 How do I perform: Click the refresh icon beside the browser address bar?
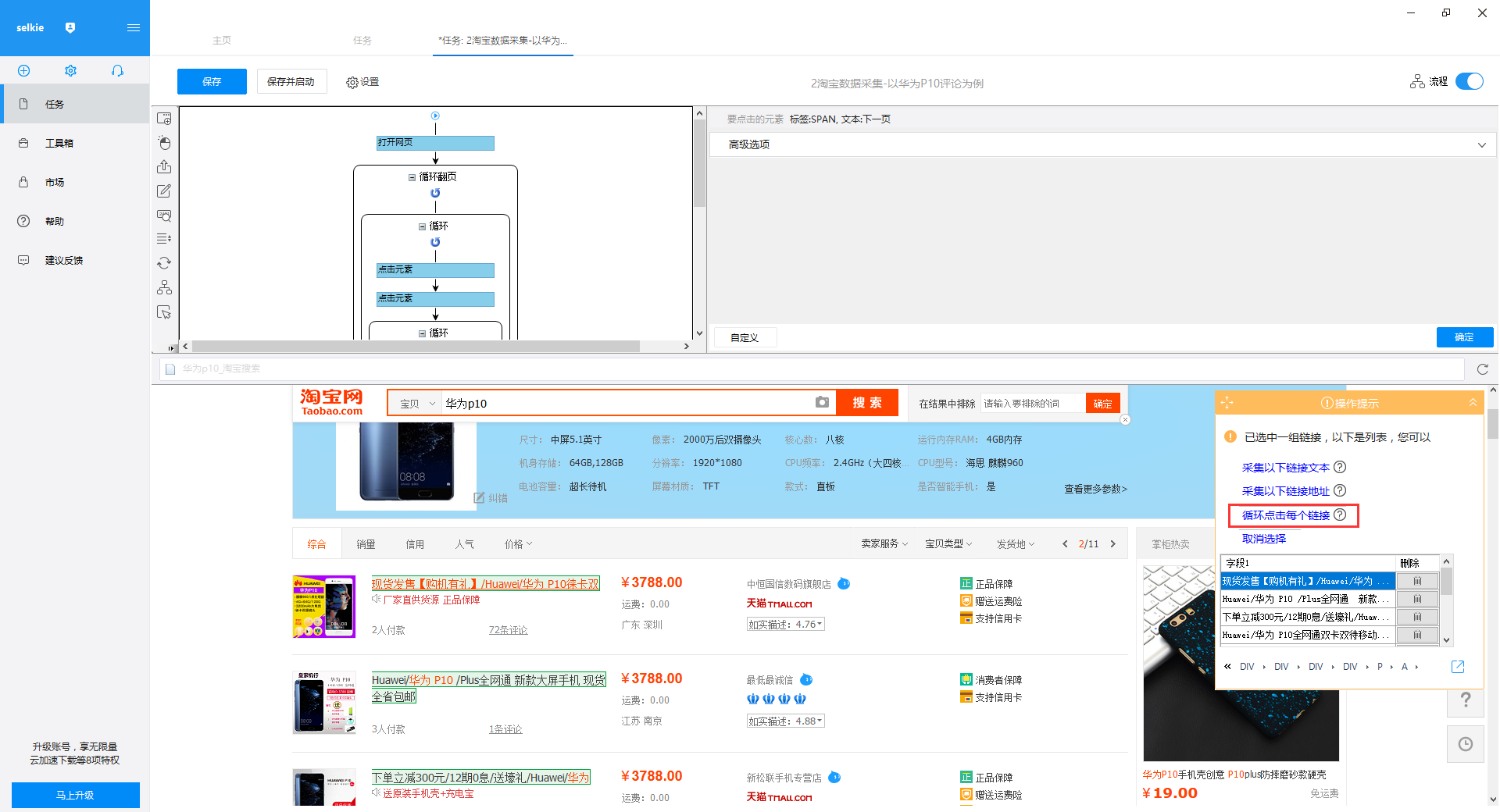click(x=1482, y=369)
